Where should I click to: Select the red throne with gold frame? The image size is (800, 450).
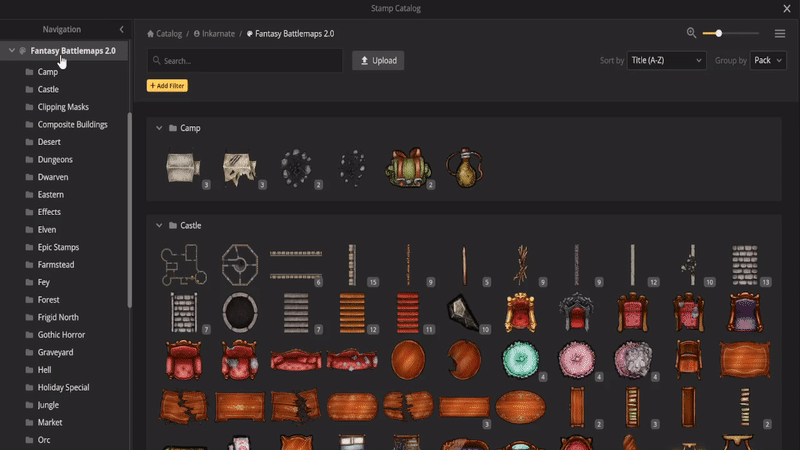point(520,312)
